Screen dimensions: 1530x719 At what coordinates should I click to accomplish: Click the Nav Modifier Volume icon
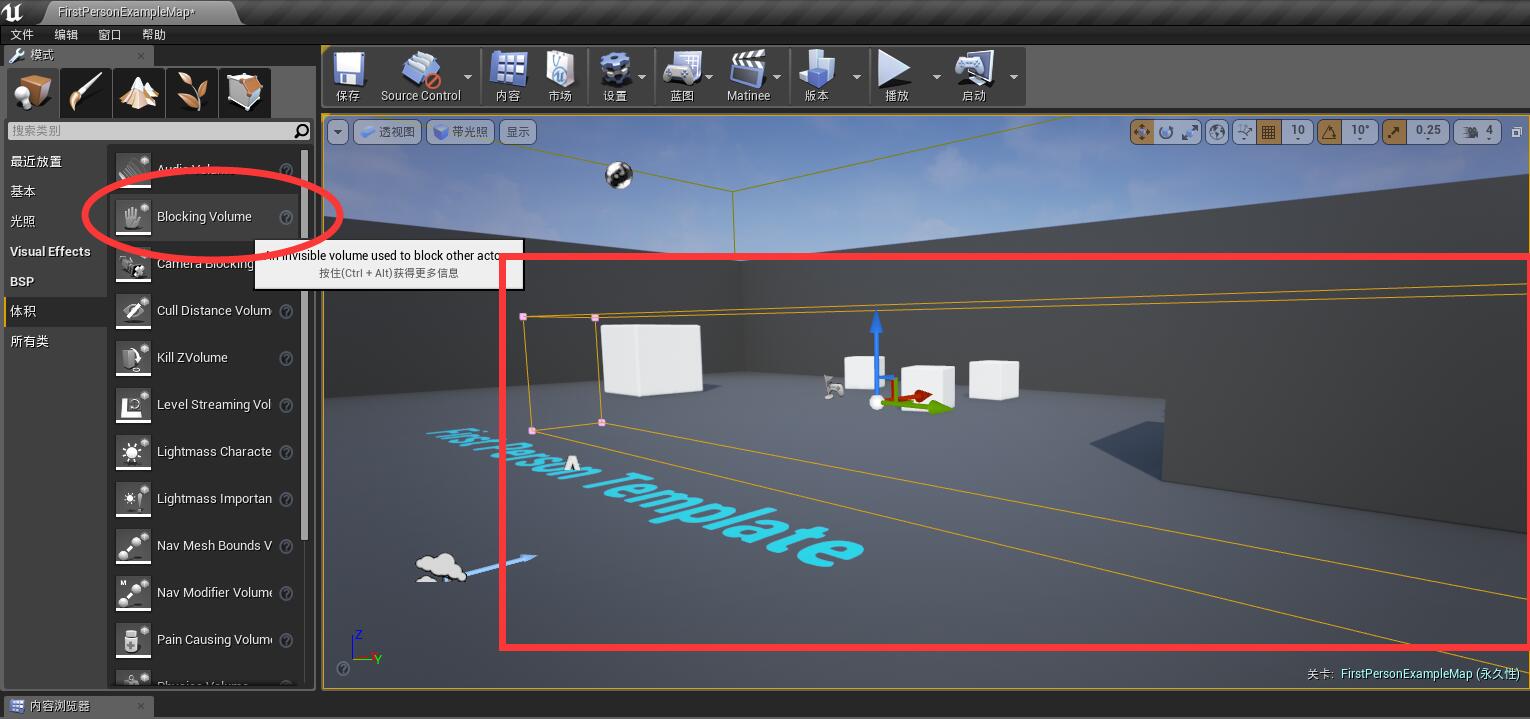pos(133,593)
